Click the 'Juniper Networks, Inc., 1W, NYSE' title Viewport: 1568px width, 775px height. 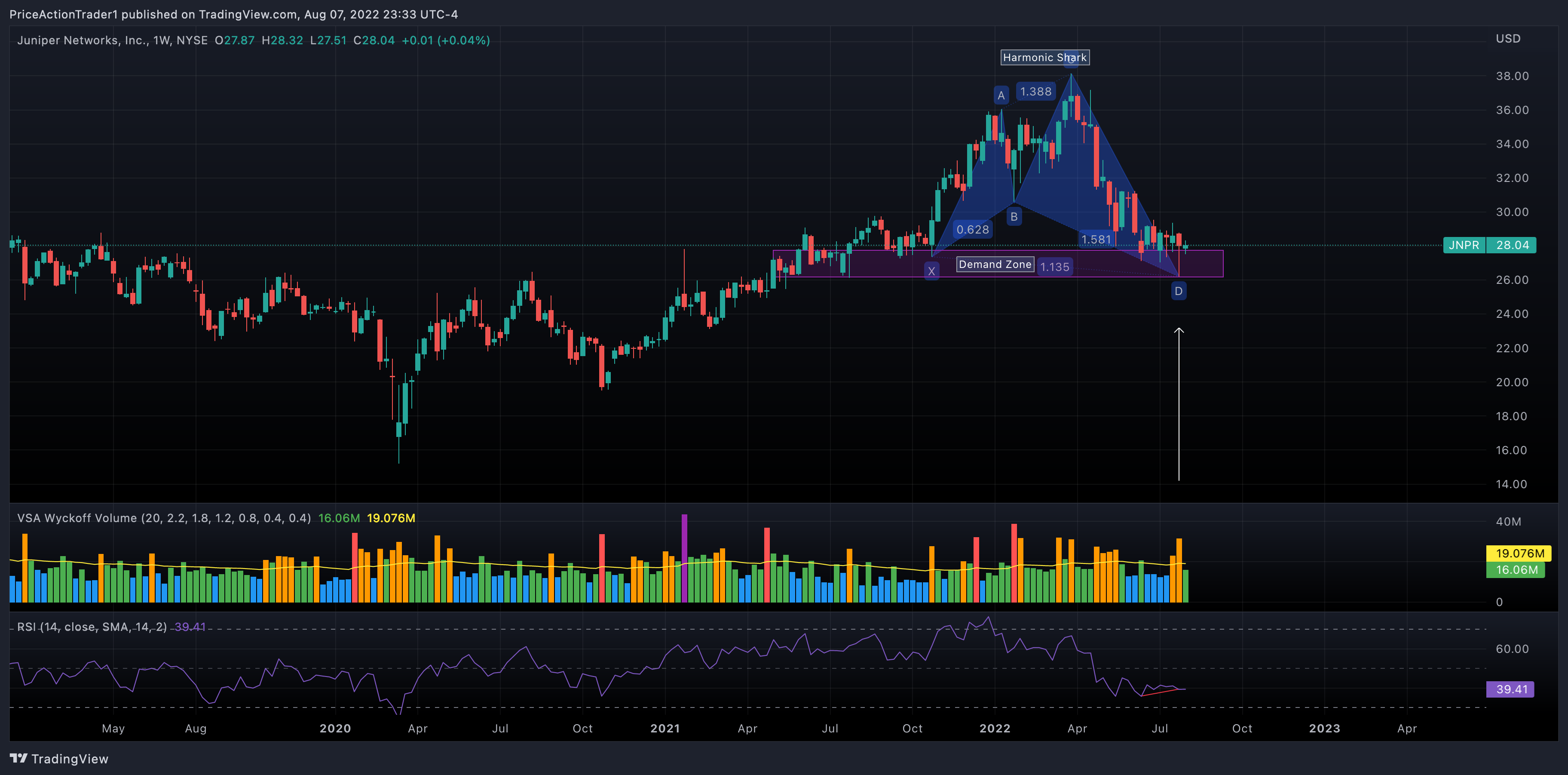click(x=113, y=40)
